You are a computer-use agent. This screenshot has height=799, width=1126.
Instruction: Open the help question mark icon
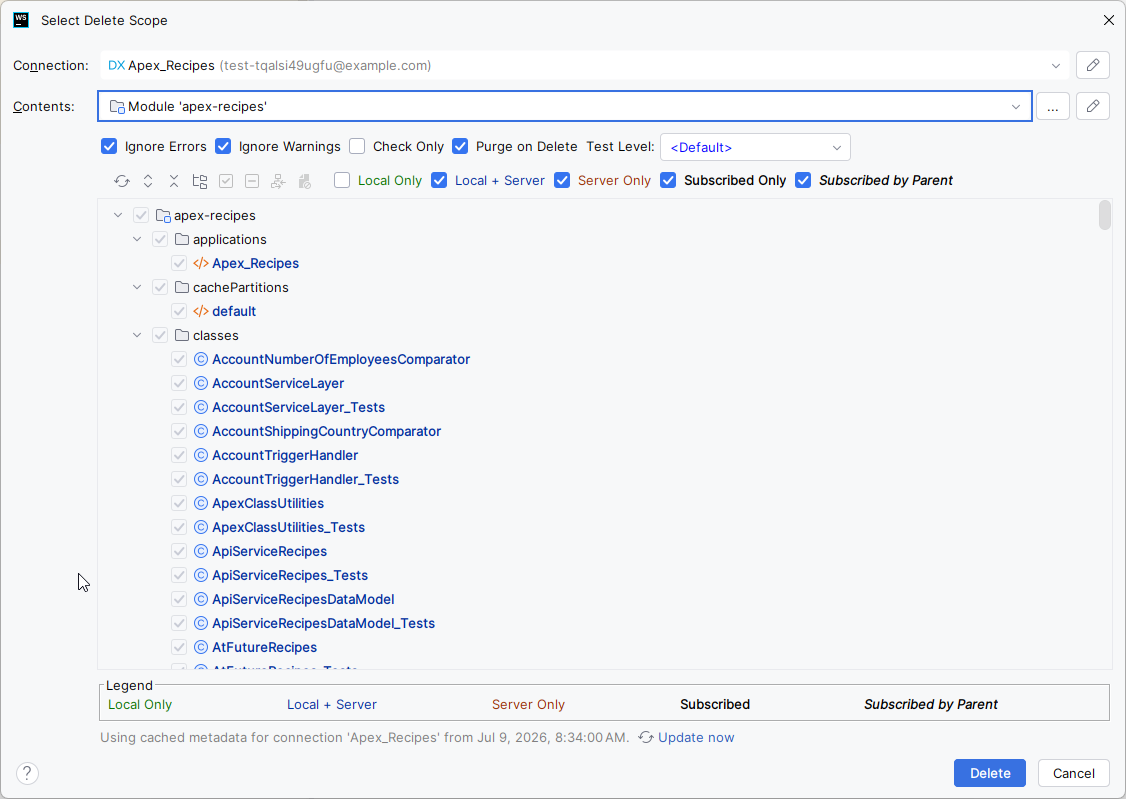click(x=27, y=773)
